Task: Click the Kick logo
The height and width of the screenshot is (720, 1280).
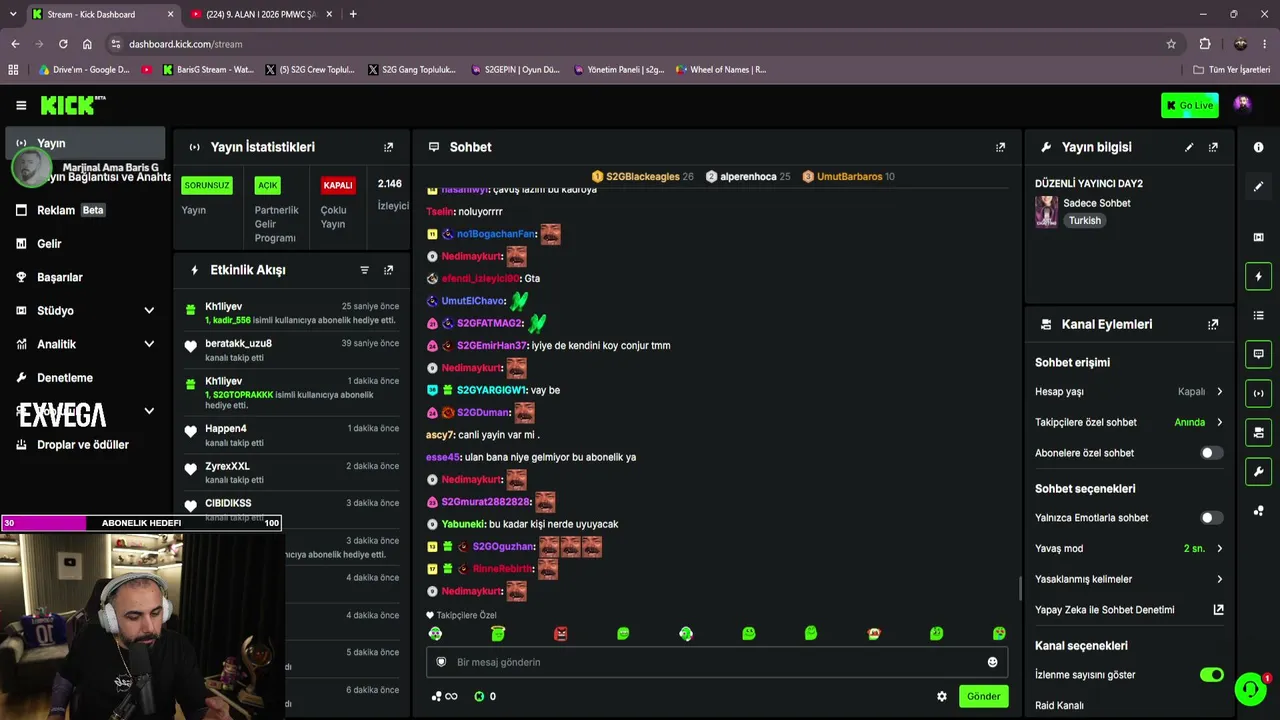Action: (72, 105)
